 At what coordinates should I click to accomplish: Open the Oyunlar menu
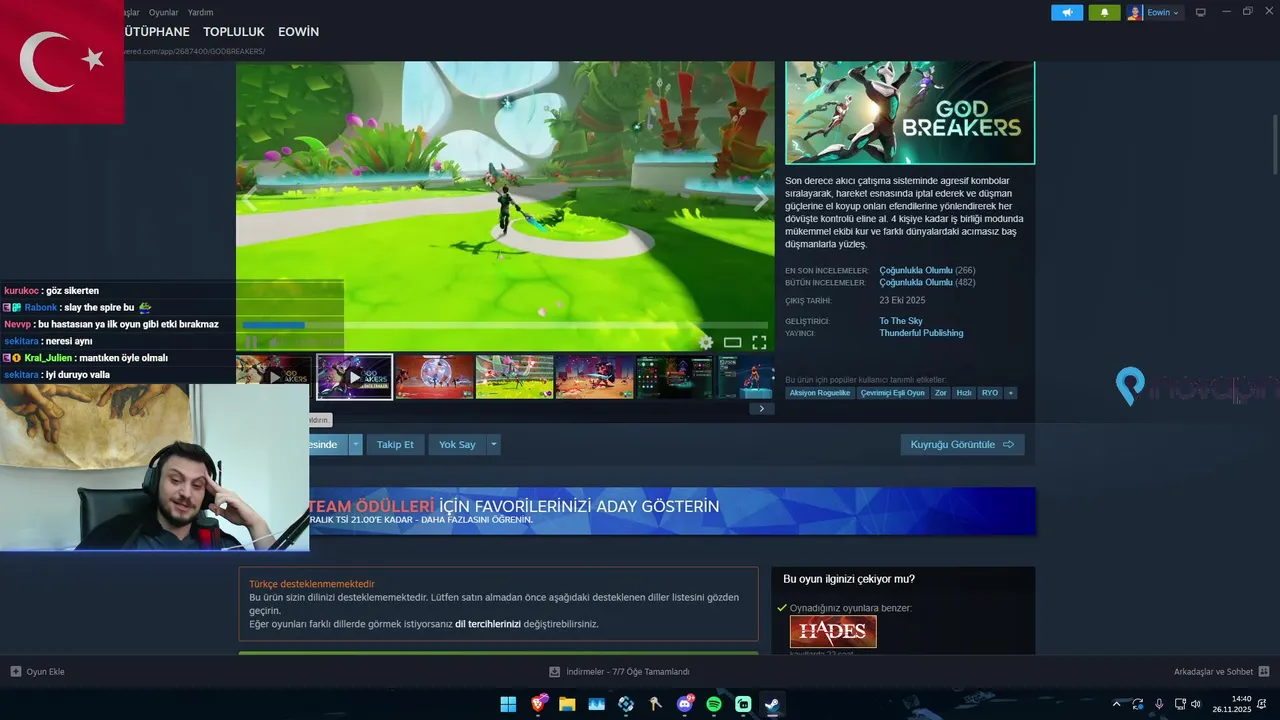(163, 12)
